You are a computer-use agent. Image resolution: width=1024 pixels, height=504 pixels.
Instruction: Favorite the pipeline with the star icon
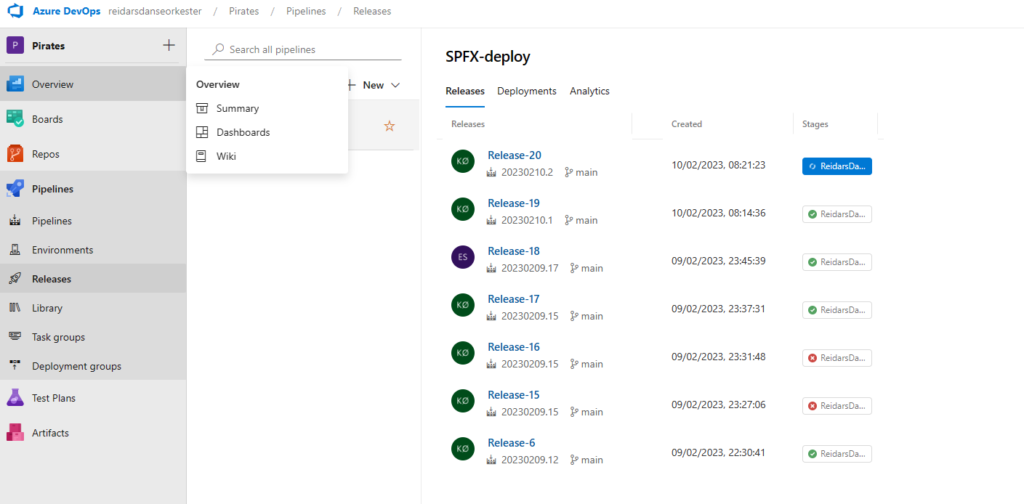[389, 126]
